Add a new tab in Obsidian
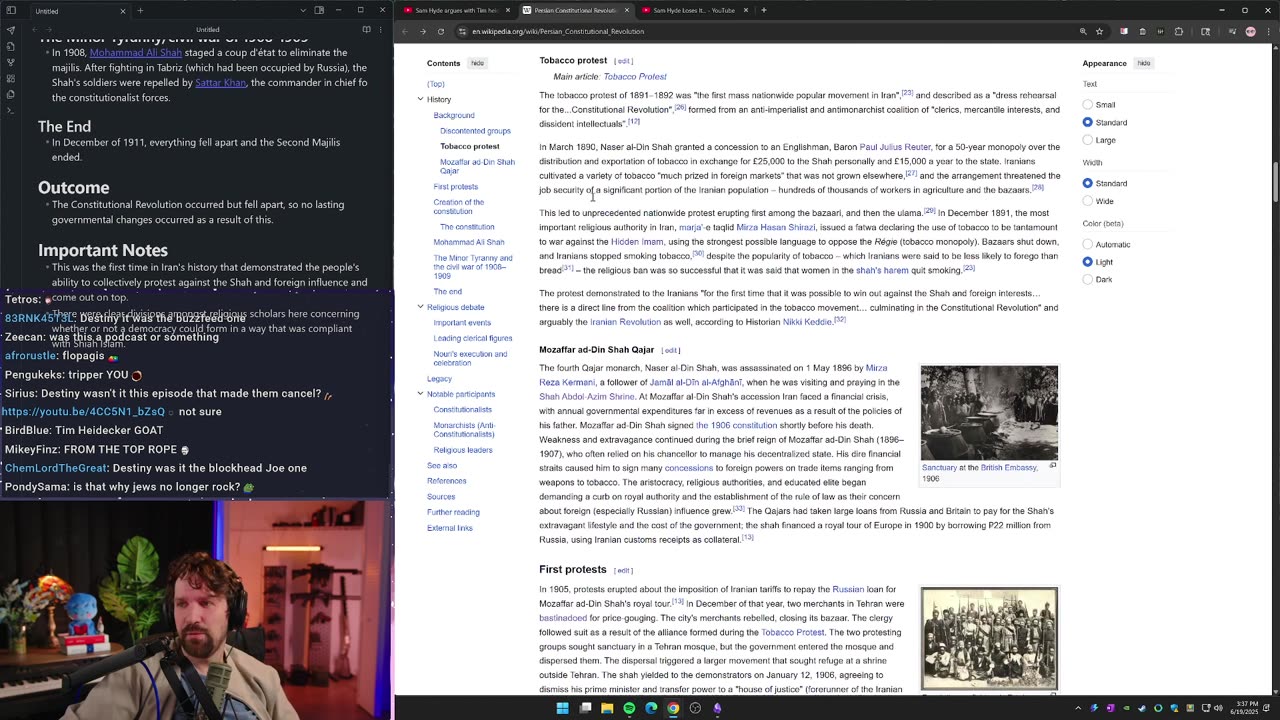Image resolution: width=1280 pixels, height=720 pixels. coord(140,11)
